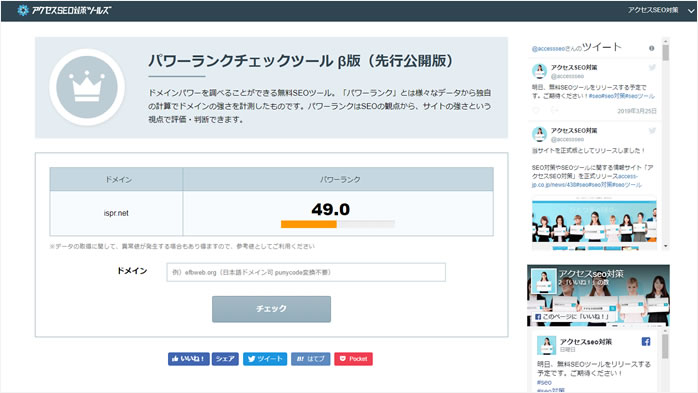
Task: Click Facebook post author avatar
Action: (x=546, y=345)
